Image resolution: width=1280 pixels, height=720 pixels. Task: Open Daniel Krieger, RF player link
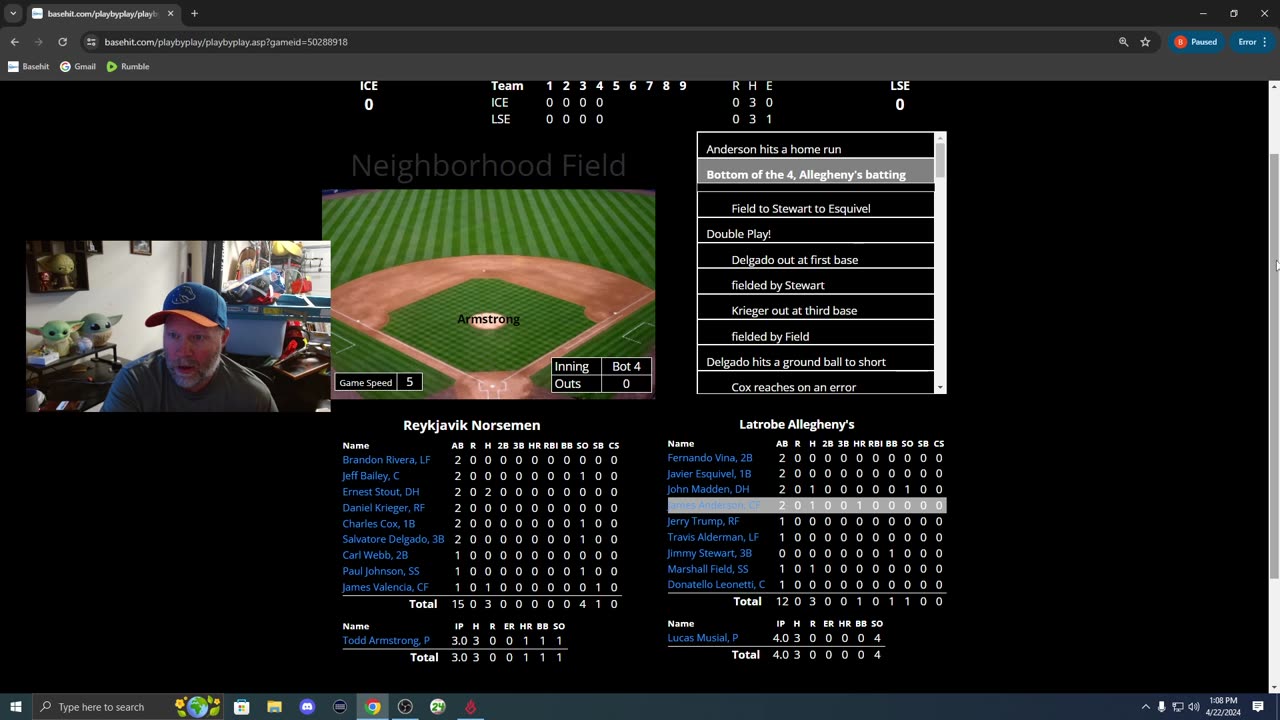pos(383,508)
